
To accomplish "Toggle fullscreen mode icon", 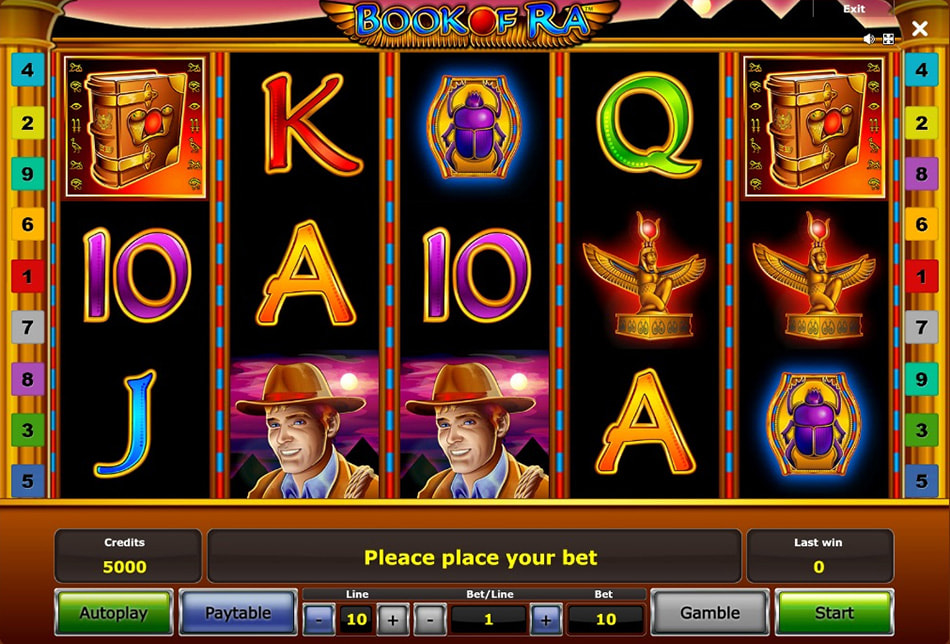I will coord(888,39).
